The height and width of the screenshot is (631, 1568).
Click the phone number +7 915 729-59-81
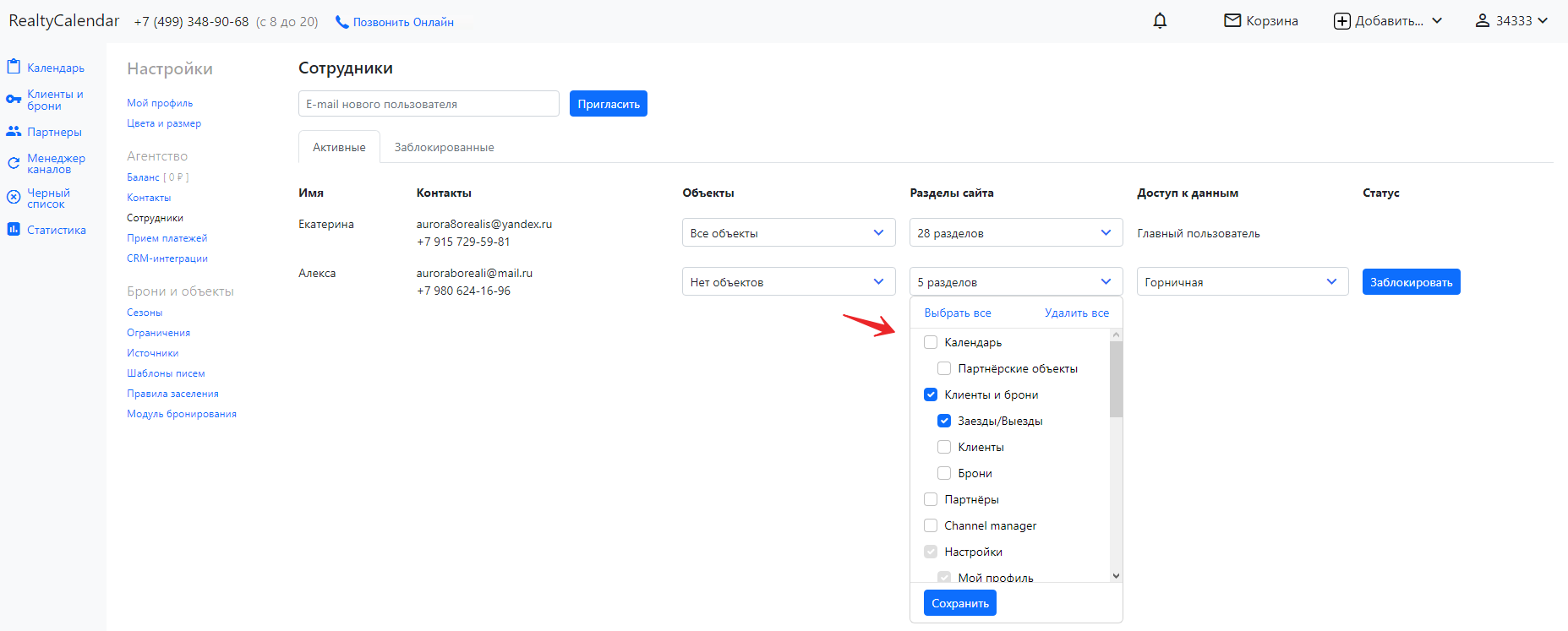pos(463,242)
